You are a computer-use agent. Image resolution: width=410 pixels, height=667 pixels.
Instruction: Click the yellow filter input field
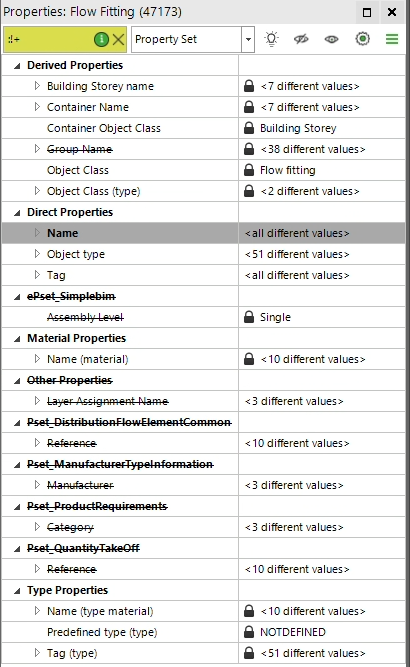point(48,40)
